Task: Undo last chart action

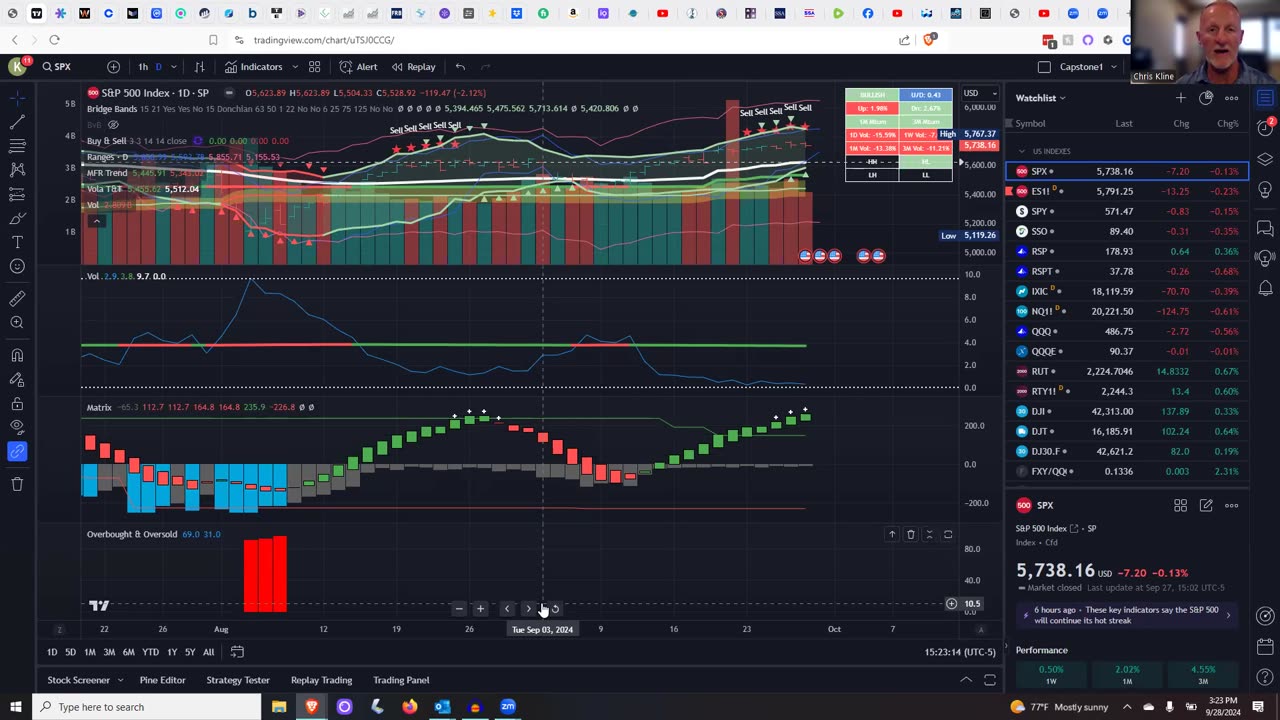Action: click(460, 67)
